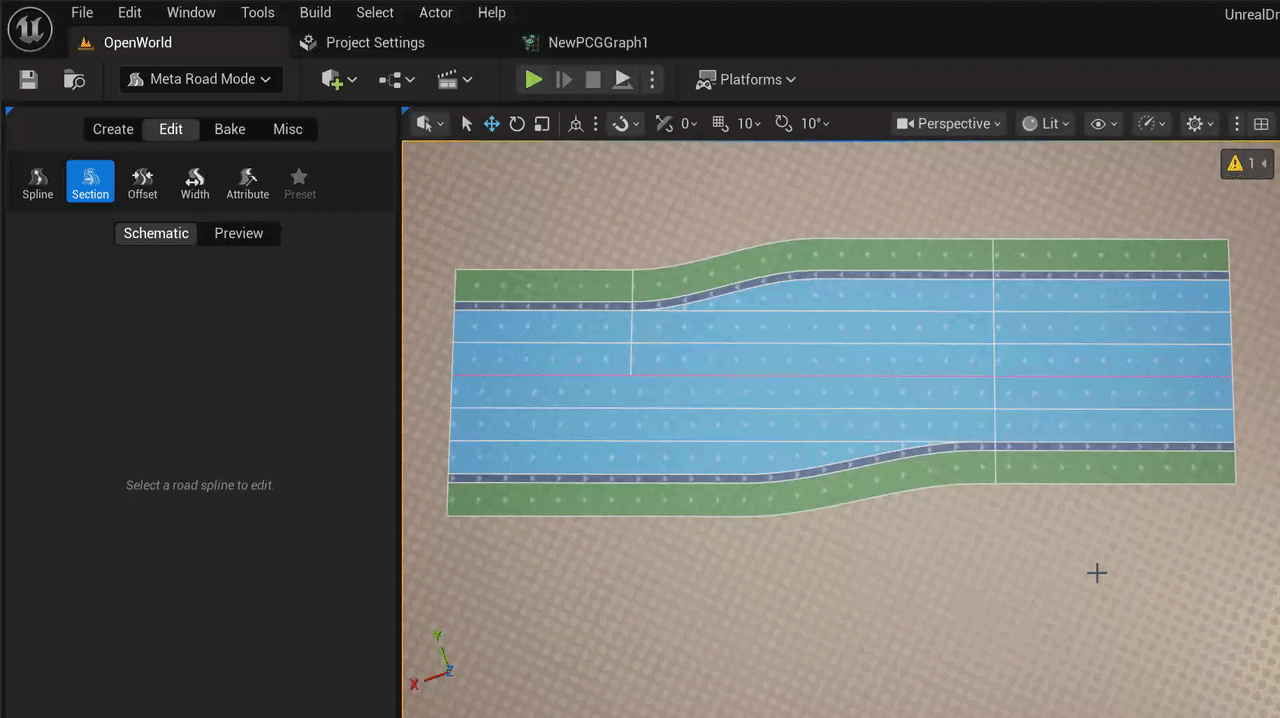Viewport: 1280px width, 718px height.
Task: Select the Section edit tool
Action: coord(90,183)
